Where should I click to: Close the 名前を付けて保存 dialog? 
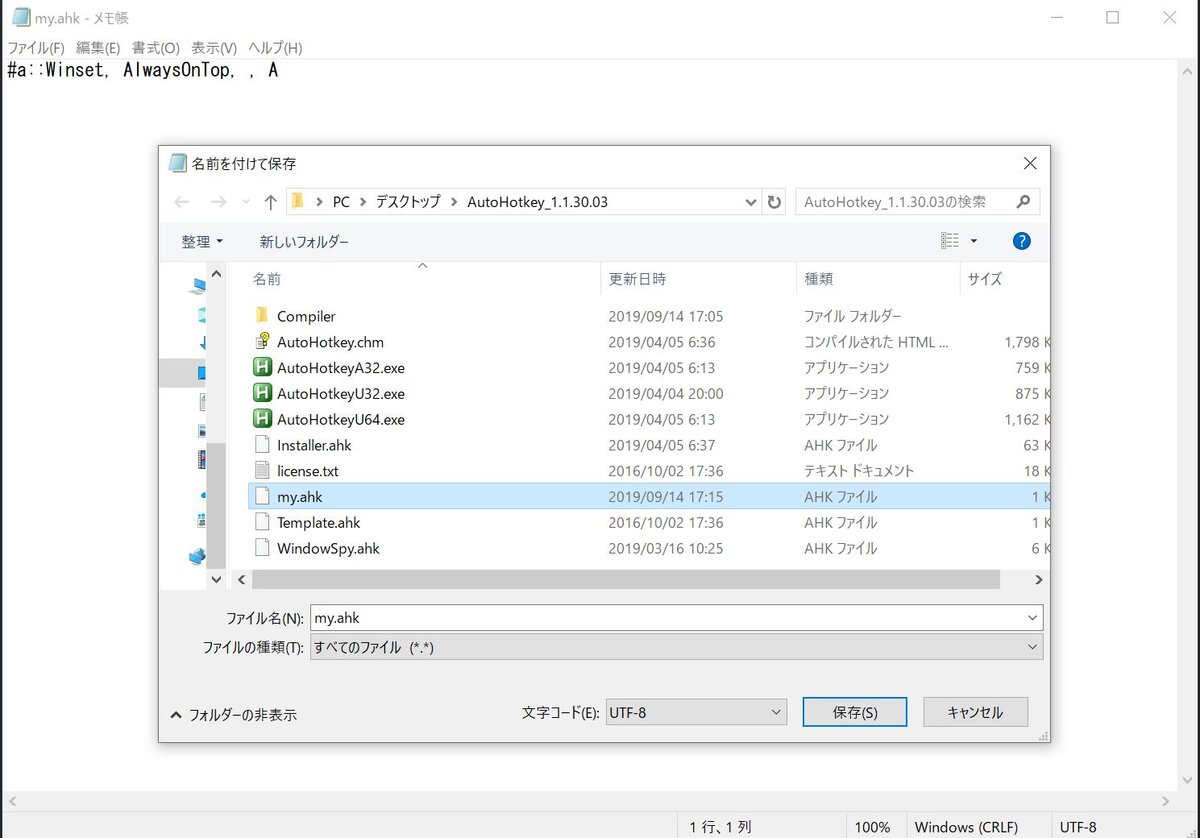pos(1030,163)
